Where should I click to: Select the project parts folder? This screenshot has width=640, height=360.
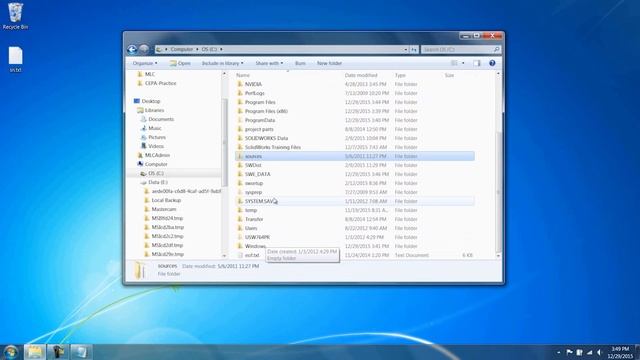click(259, 129)
